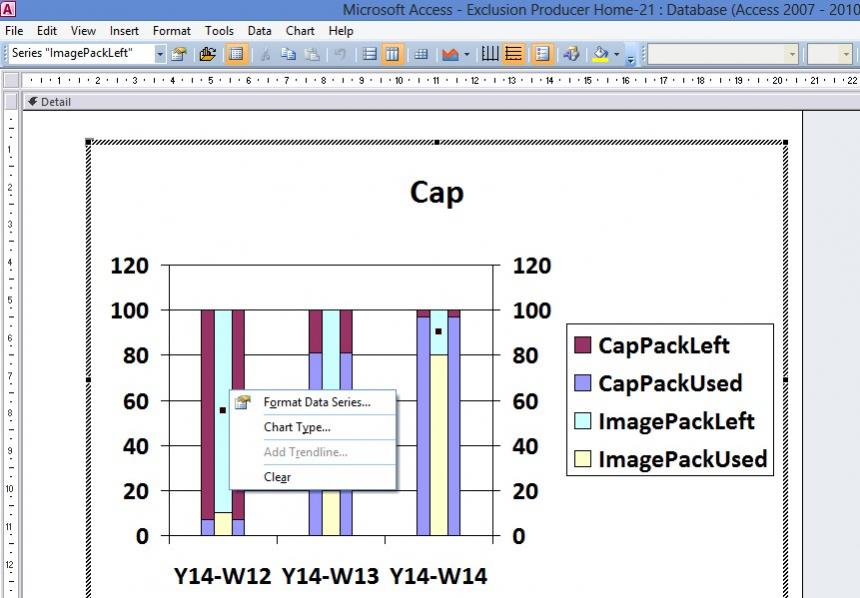Click the ImagePackUsed legend entry text
Image resolution: width=860 pixels, height=598 pixels.
(x=683, y=459)
